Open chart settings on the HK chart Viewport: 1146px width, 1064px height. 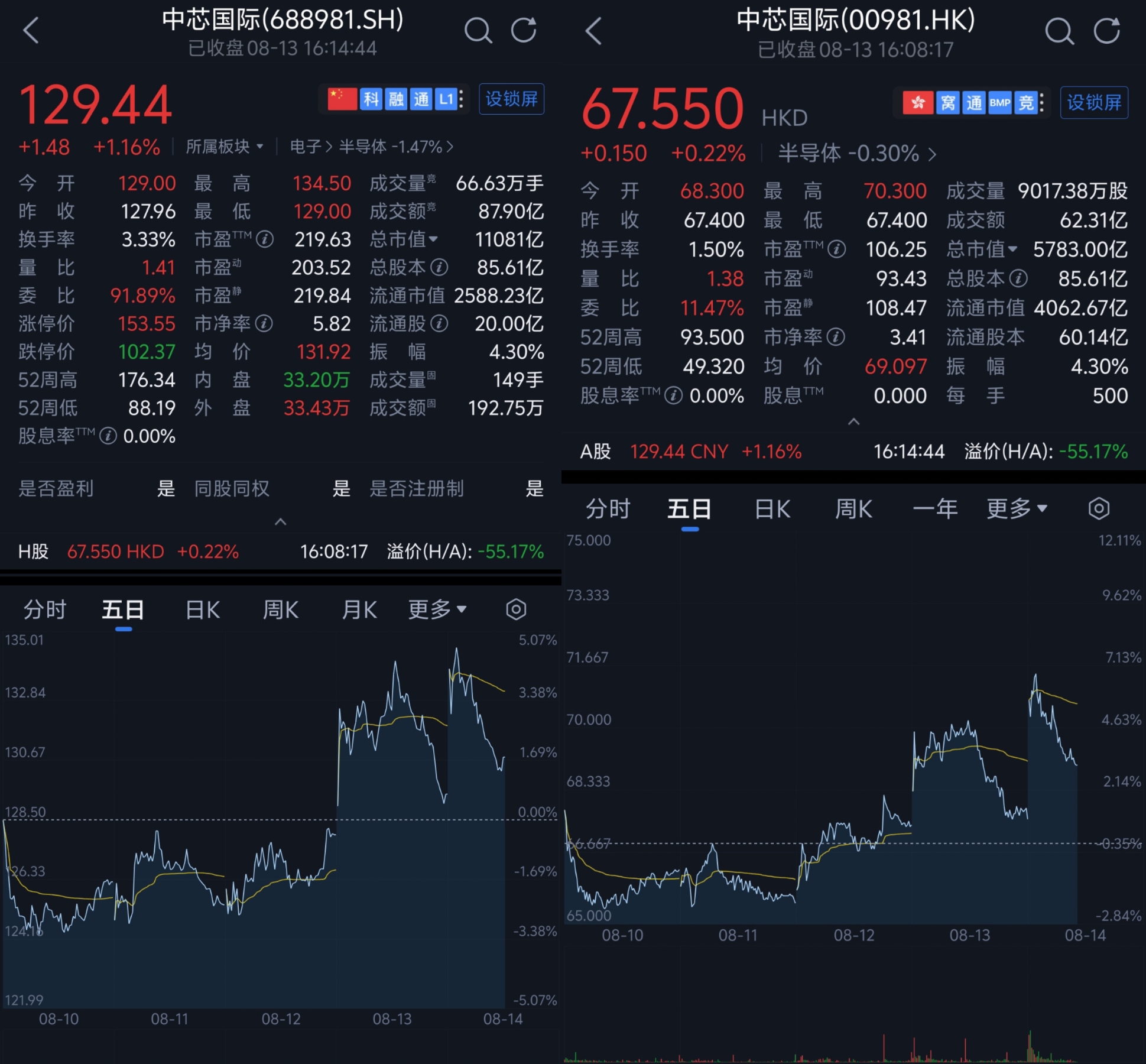pos(1099,508)
